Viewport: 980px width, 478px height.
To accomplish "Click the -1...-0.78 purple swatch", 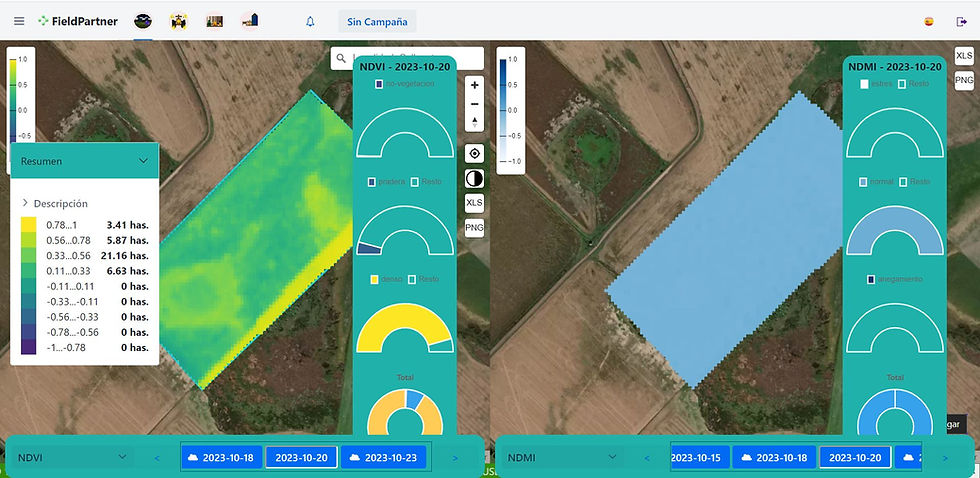I will (x=29, y=347).
